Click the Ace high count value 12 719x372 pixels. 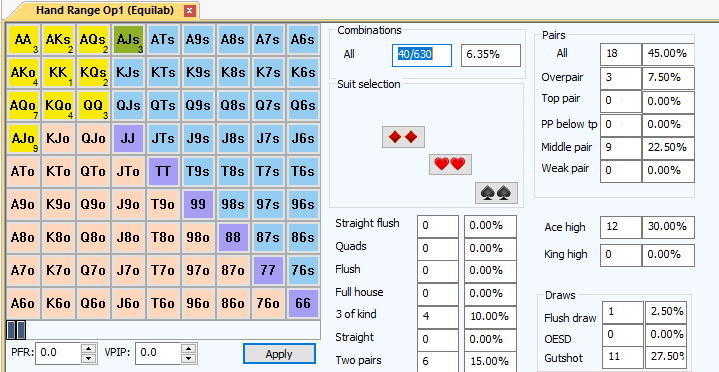pyautogui.click(x=620, y=228)
